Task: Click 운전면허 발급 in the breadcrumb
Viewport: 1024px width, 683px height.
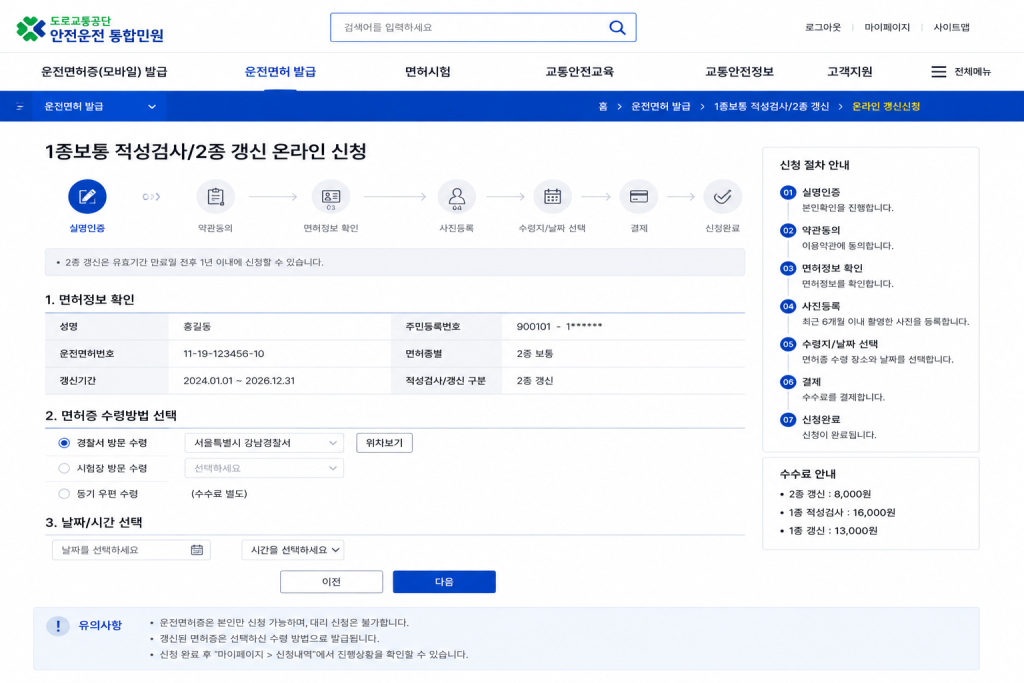Action: 660,106
